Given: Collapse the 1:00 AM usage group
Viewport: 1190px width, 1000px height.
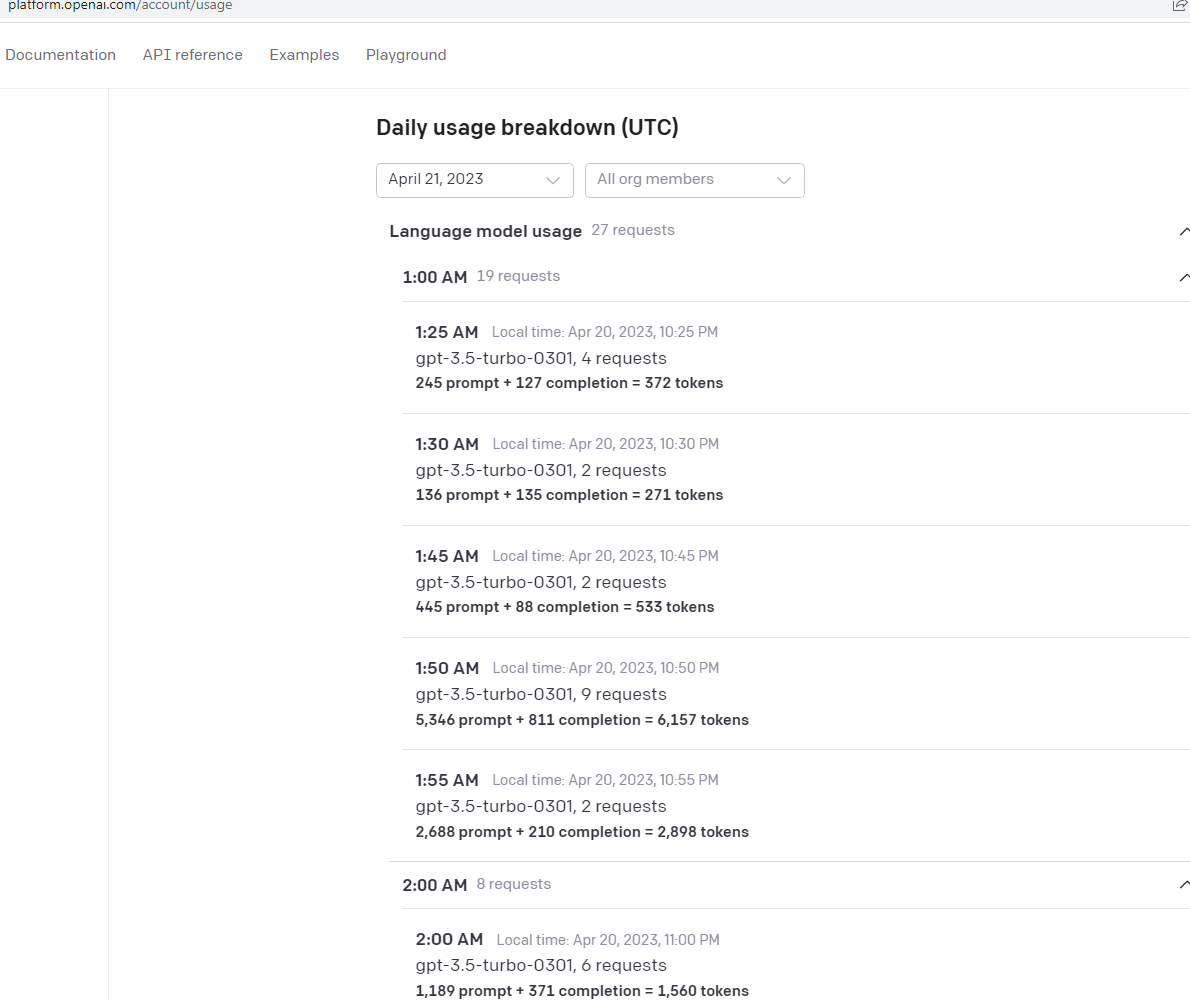Looking at the screenshot, I should tap(1184, 277).
